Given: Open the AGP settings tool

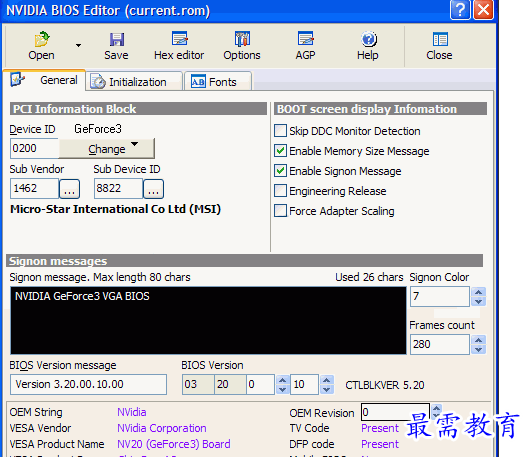Looking at the screenshot, I should pos(305,46).
